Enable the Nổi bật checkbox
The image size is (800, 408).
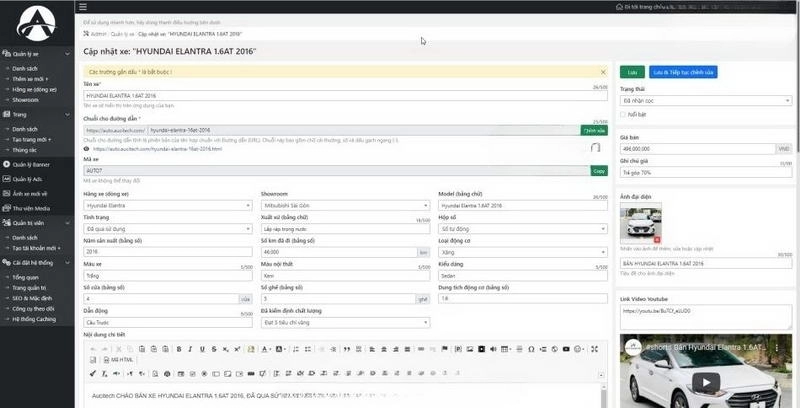(x=624, y=115)
